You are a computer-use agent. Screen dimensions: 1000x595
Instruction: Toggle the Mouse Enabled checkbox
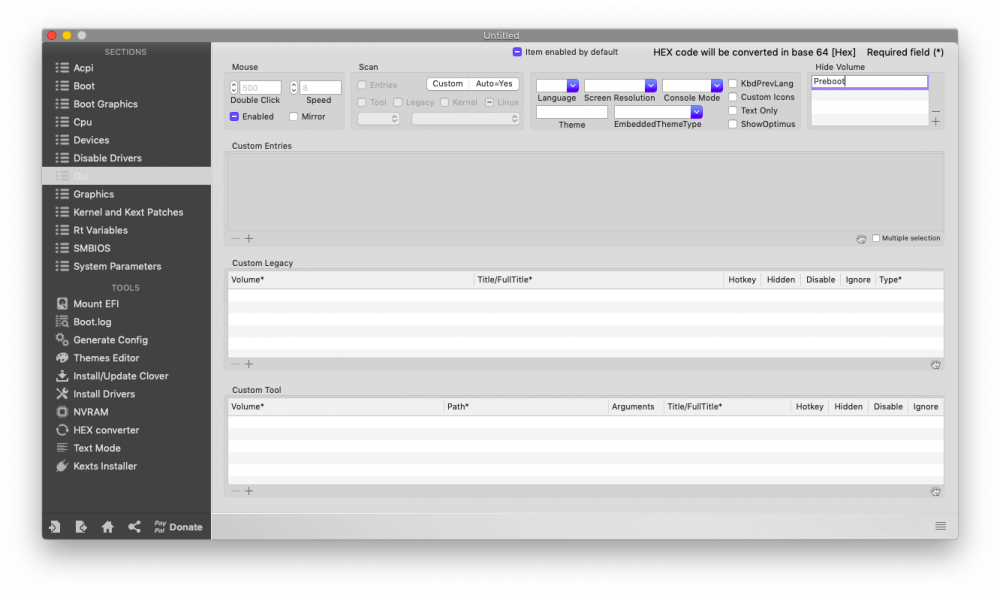pos(234,117)
